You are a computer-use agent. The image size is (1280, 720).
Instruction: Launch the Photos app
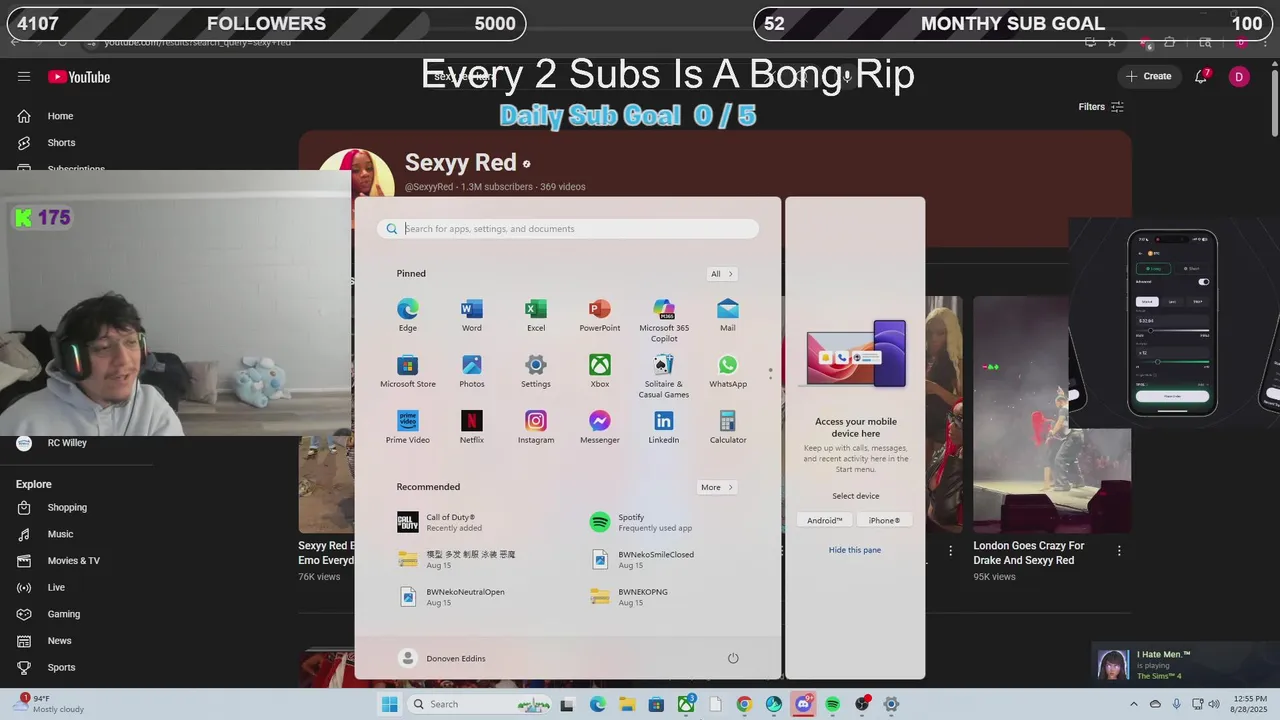point(472,371)
